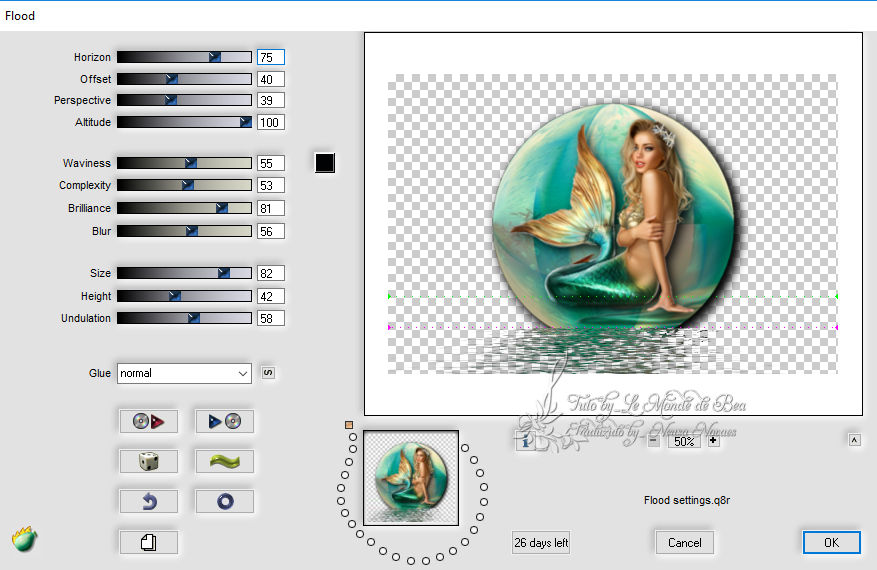Viewport: 877px width, 570px height.
Task: Click the Brilliance slider
Action: pos(184,208)
